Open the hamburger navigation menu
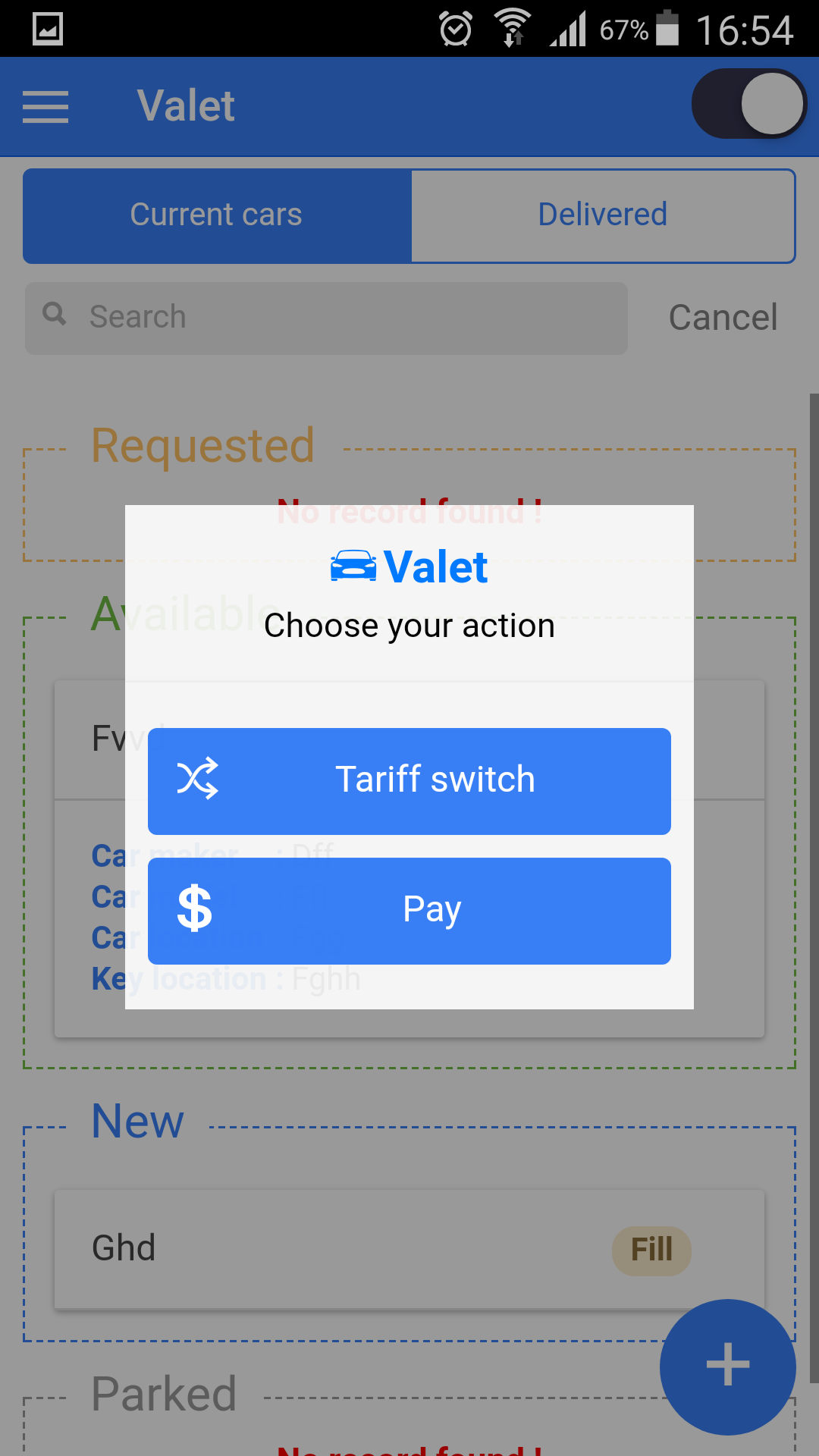This screenshot has height=1456, width=819. coord(45,106)
